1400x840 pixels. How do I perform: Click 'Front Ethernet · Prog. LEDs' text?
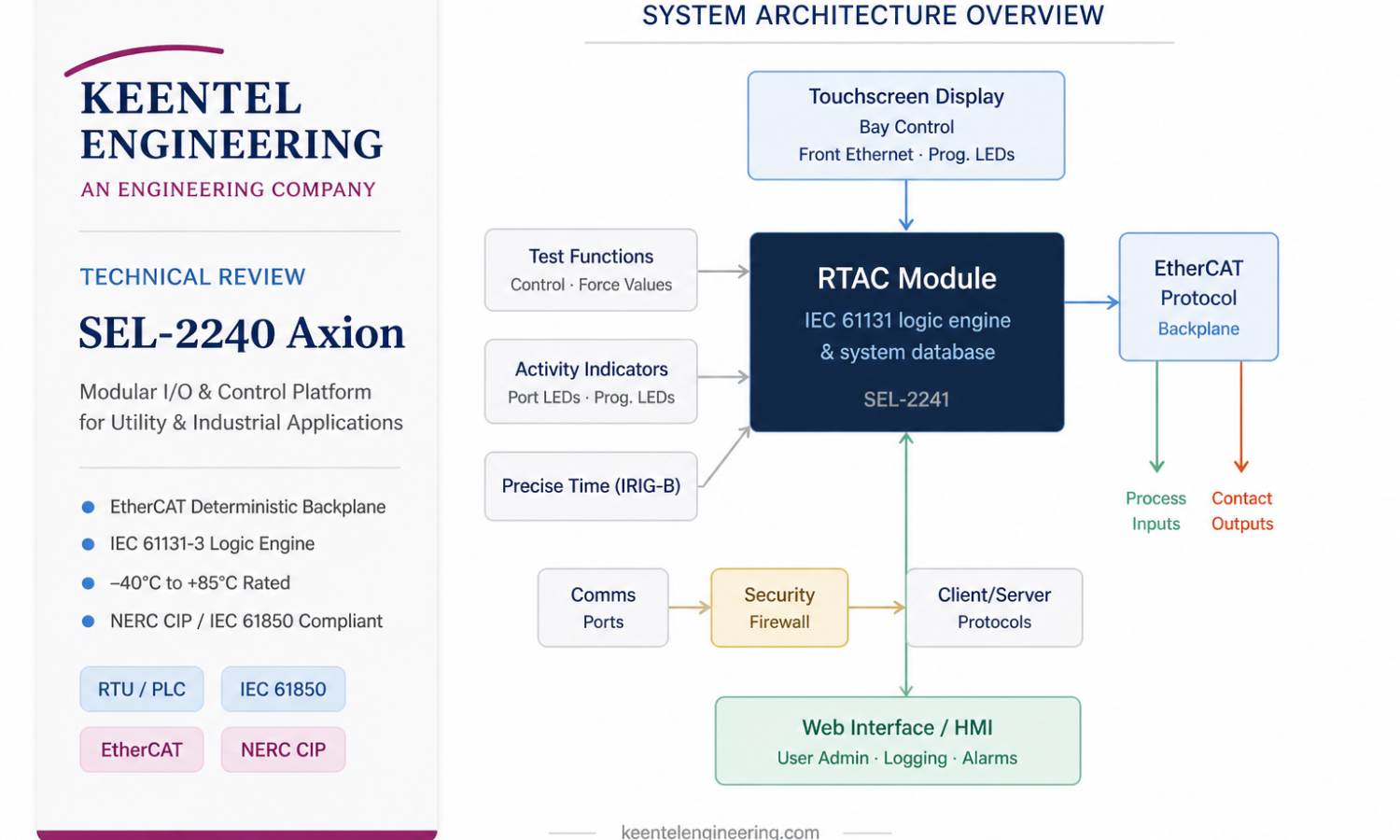pyautogui.click(x=906, y=155)
